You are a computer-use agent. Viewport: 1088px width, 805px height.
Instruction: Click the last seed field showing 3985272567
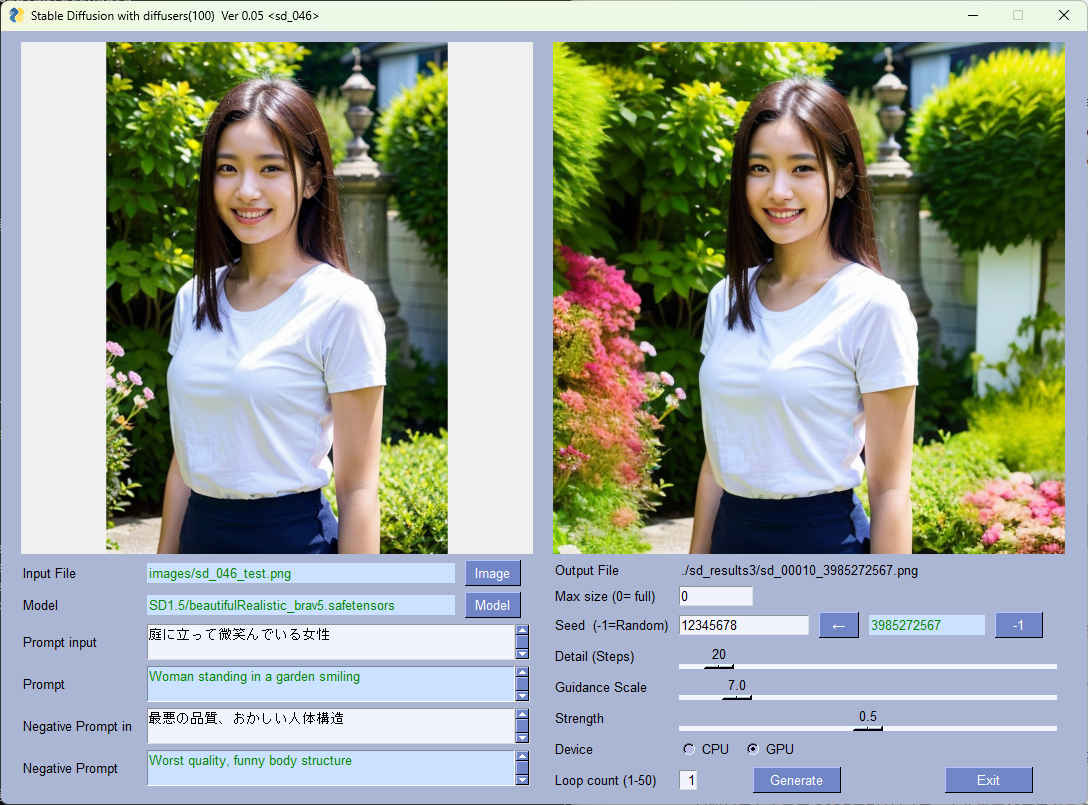click(x=927, y=625)
